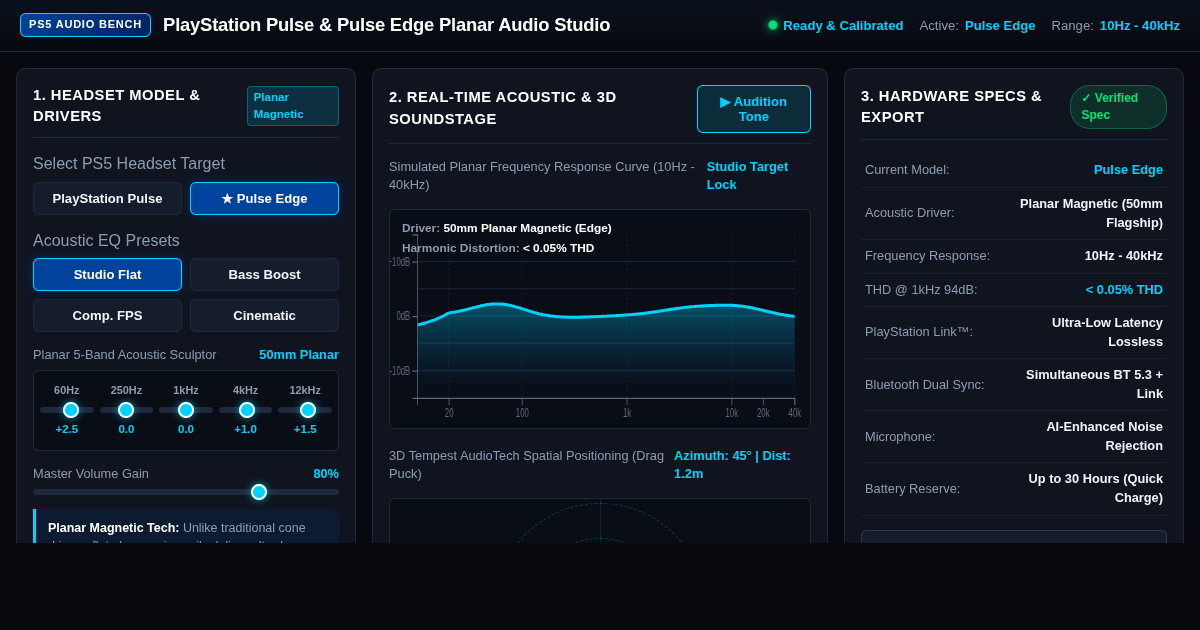Click the Azimuth 45° Dist 1.2m readout

(x=740, y=464)
